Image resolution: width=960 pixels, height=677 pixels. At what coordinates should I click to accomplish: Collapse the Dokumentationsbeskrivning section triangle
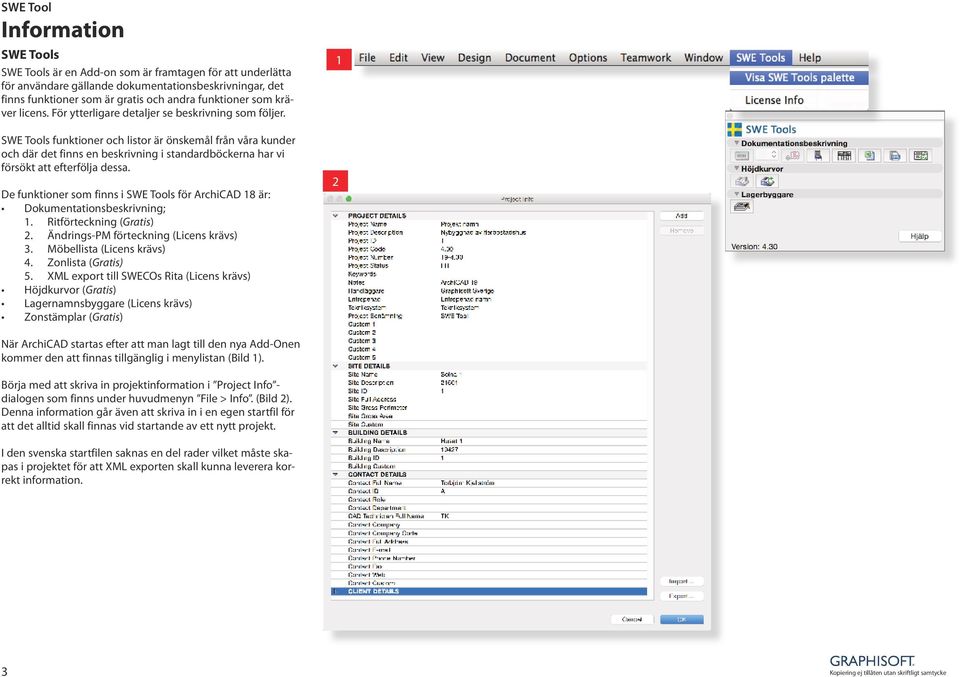[x=737, y=143]
